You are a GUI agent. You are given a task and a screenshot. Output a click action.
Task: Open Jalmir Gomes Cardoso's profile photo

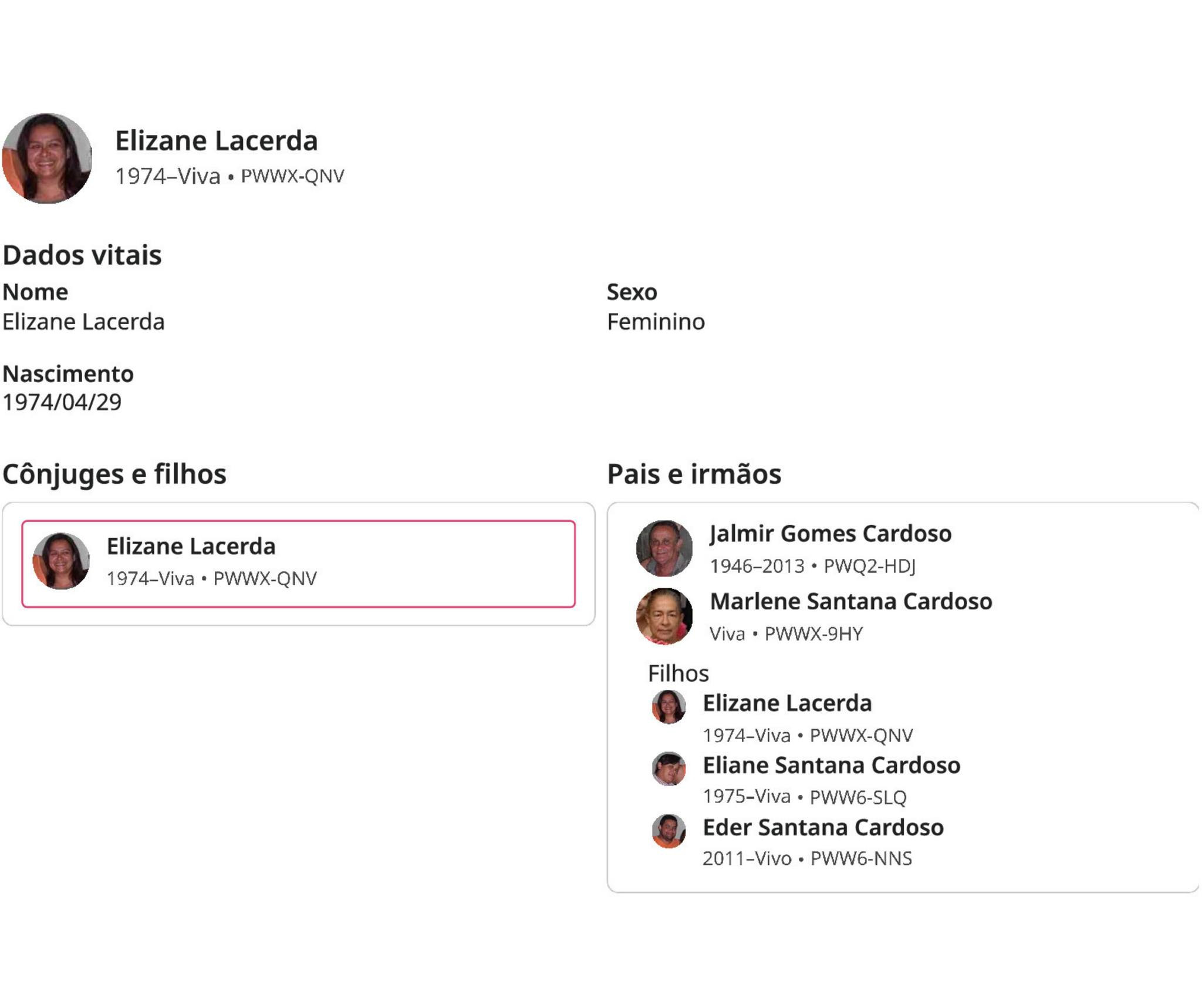tap(664, 548)
